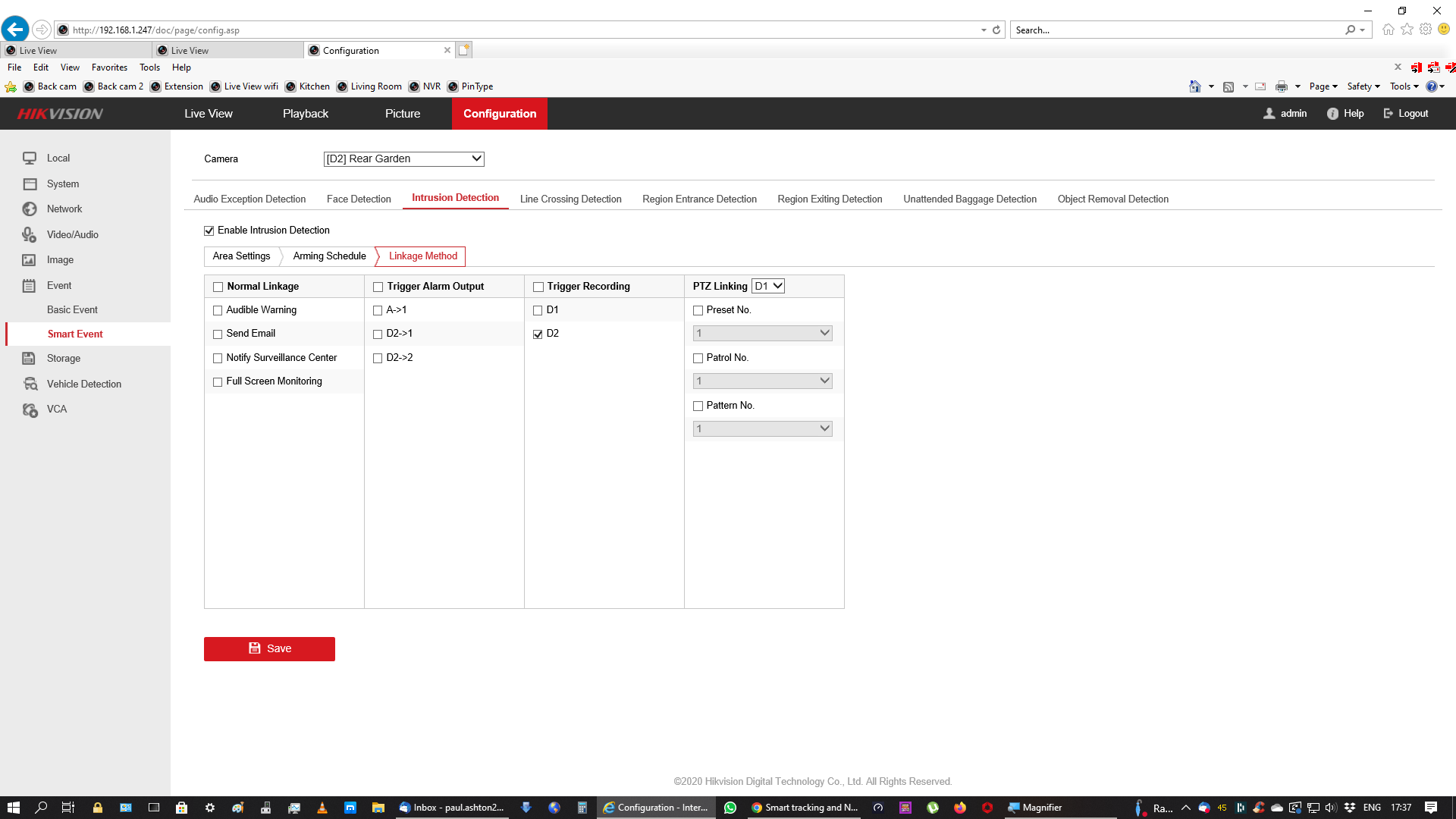
Task: Open the Preset No. value dropdown
Action: pos(762,334)
